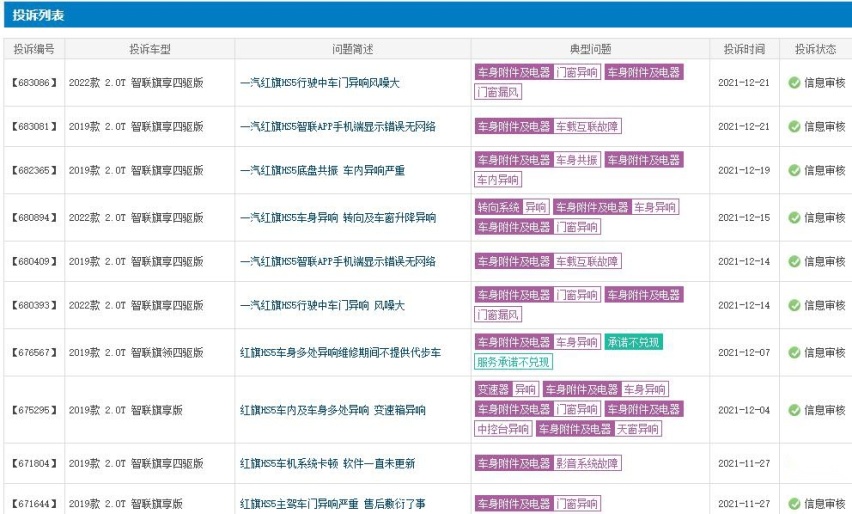Open complaint 一汽红旗HS5行驶中车门异响风噪大 in row 683086

tap(320, 83)
